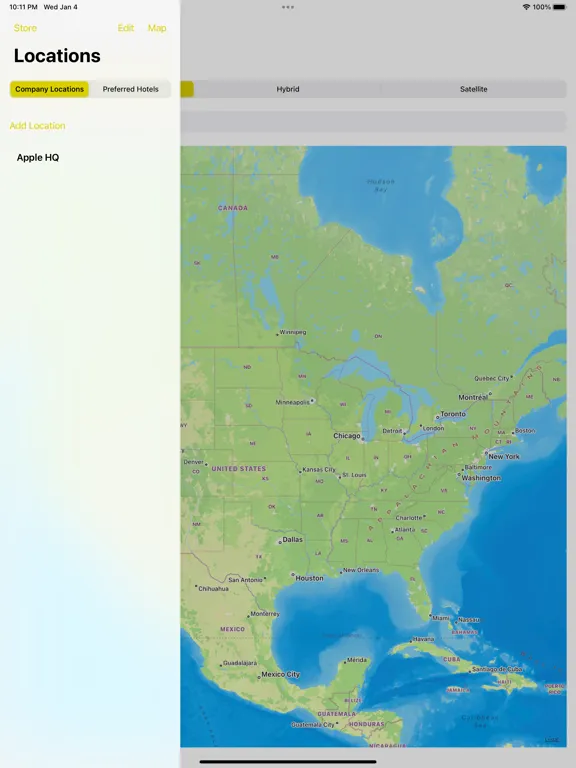Image resolution: width=576 pixels, height=768 pixels.
Task: Click New Orleans label on map
Action: pos(361,570)
